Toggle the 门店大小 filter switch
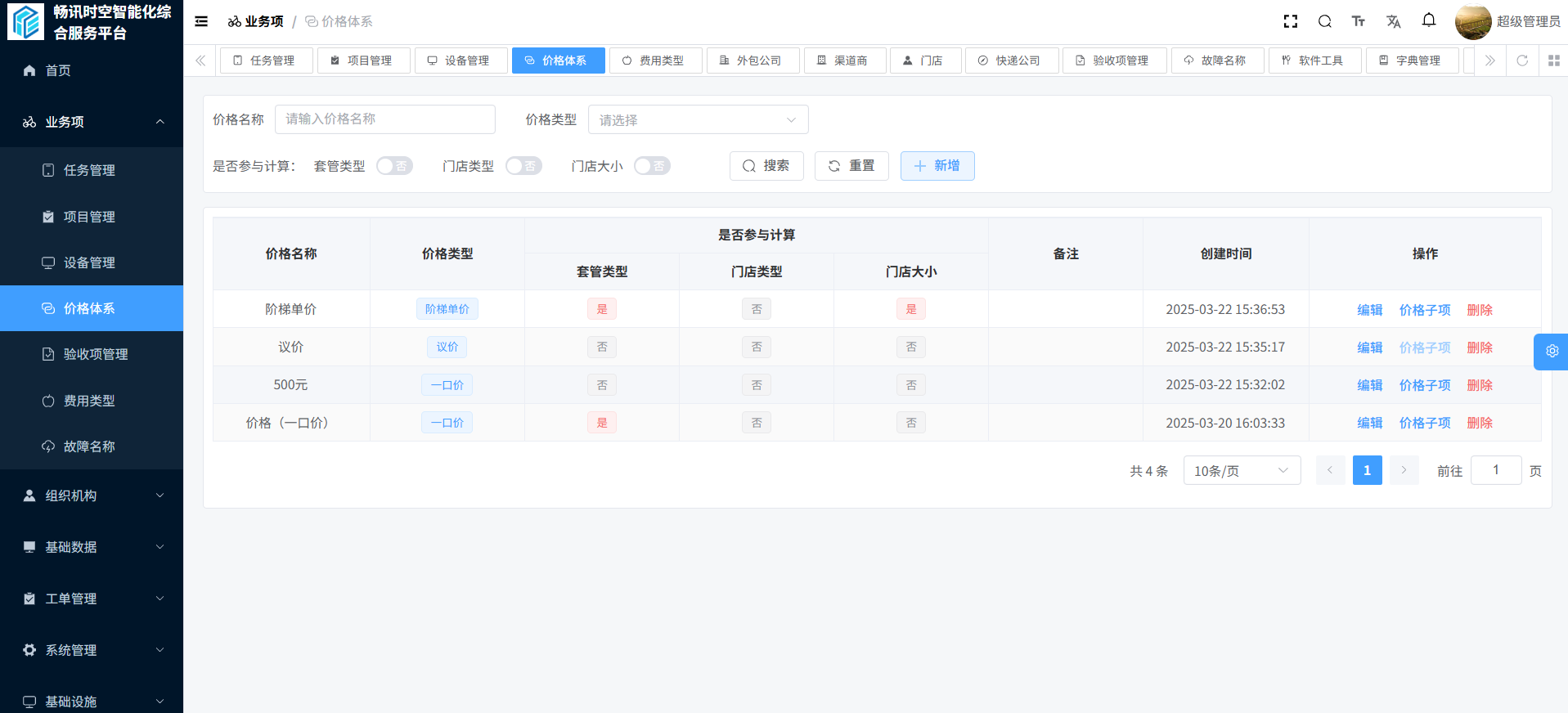Screen dimensions: 1568x713 [652, 166]
